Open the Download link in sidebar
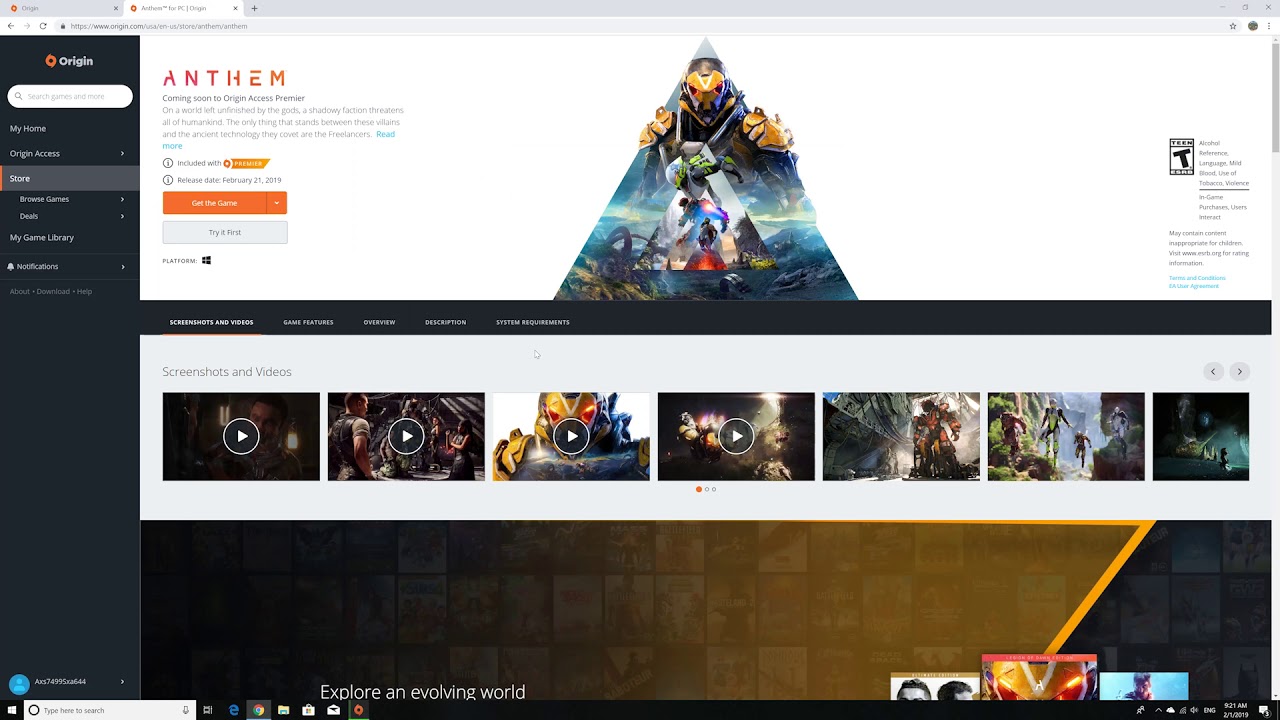This screenshot has height=720, width=1280. tap(53, 291)
